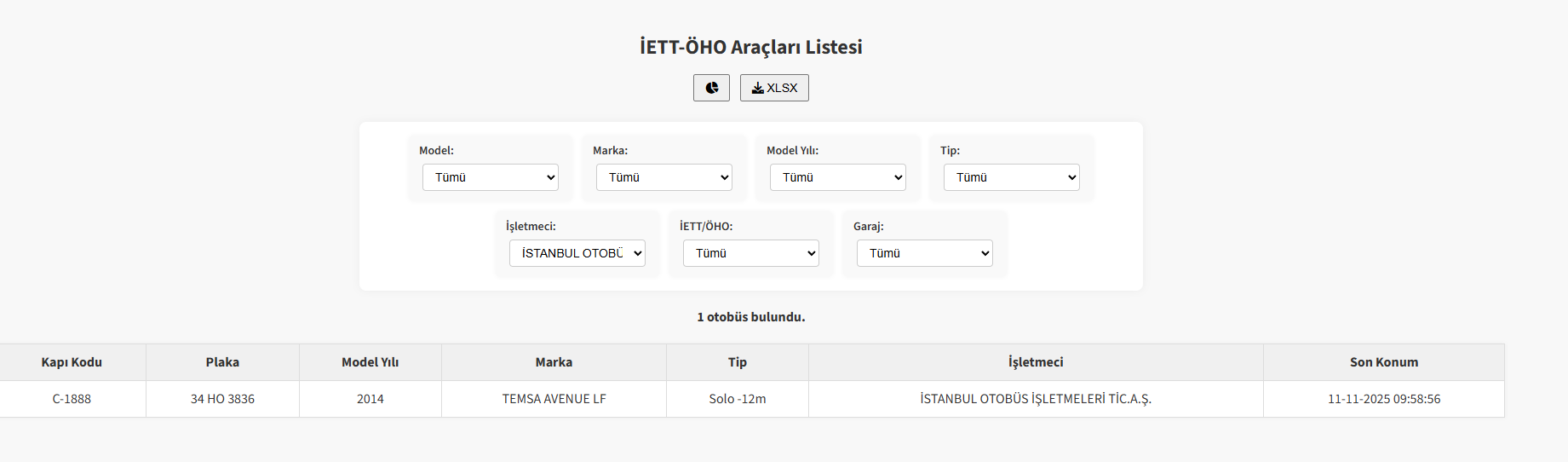Click the İşletmeci table column header
This screenshot has height=462, width=1568.
click(1036, 362)
